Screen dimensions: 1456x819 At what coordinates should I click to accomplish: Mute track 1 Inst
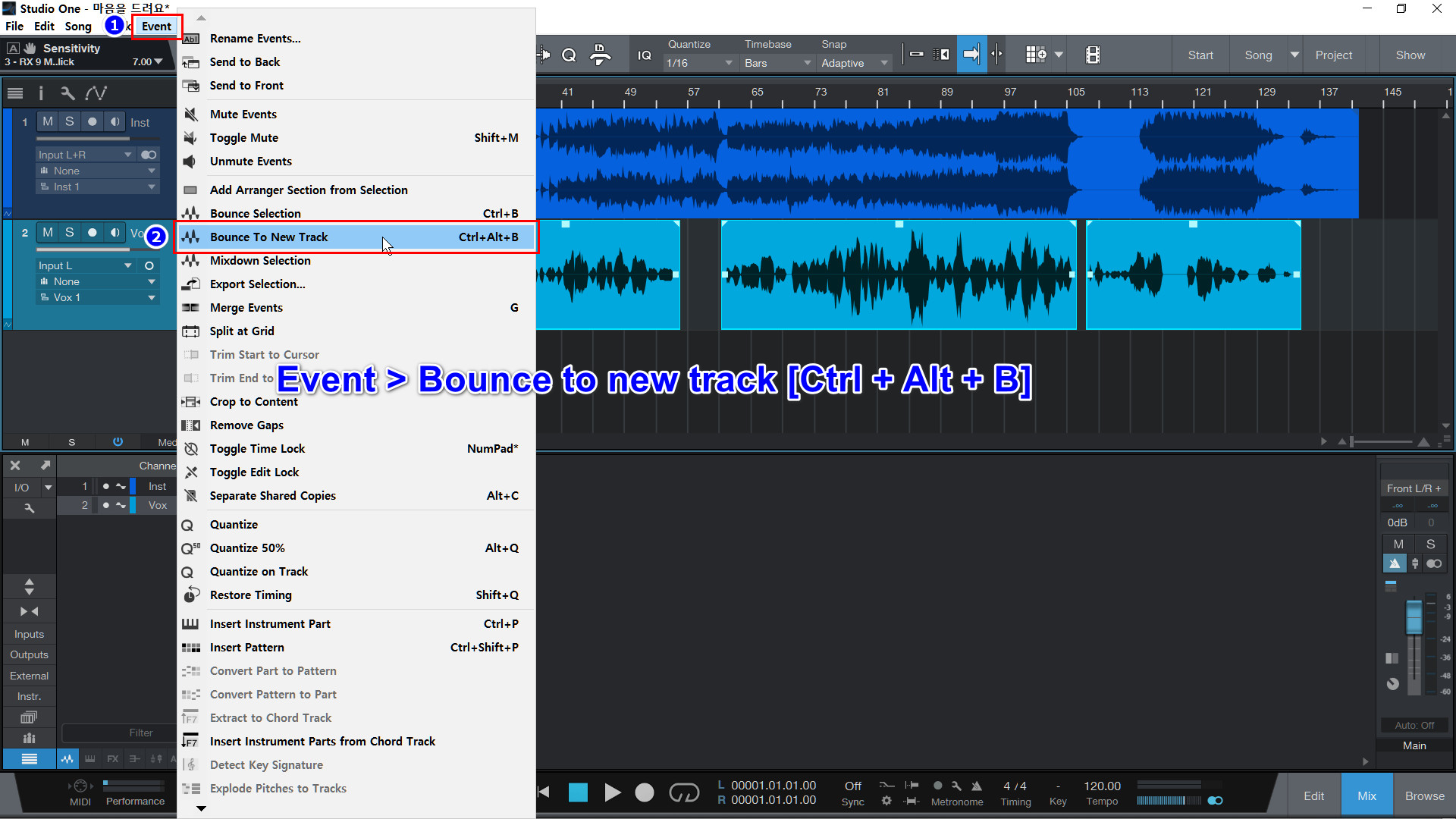(x=48, y=121)
